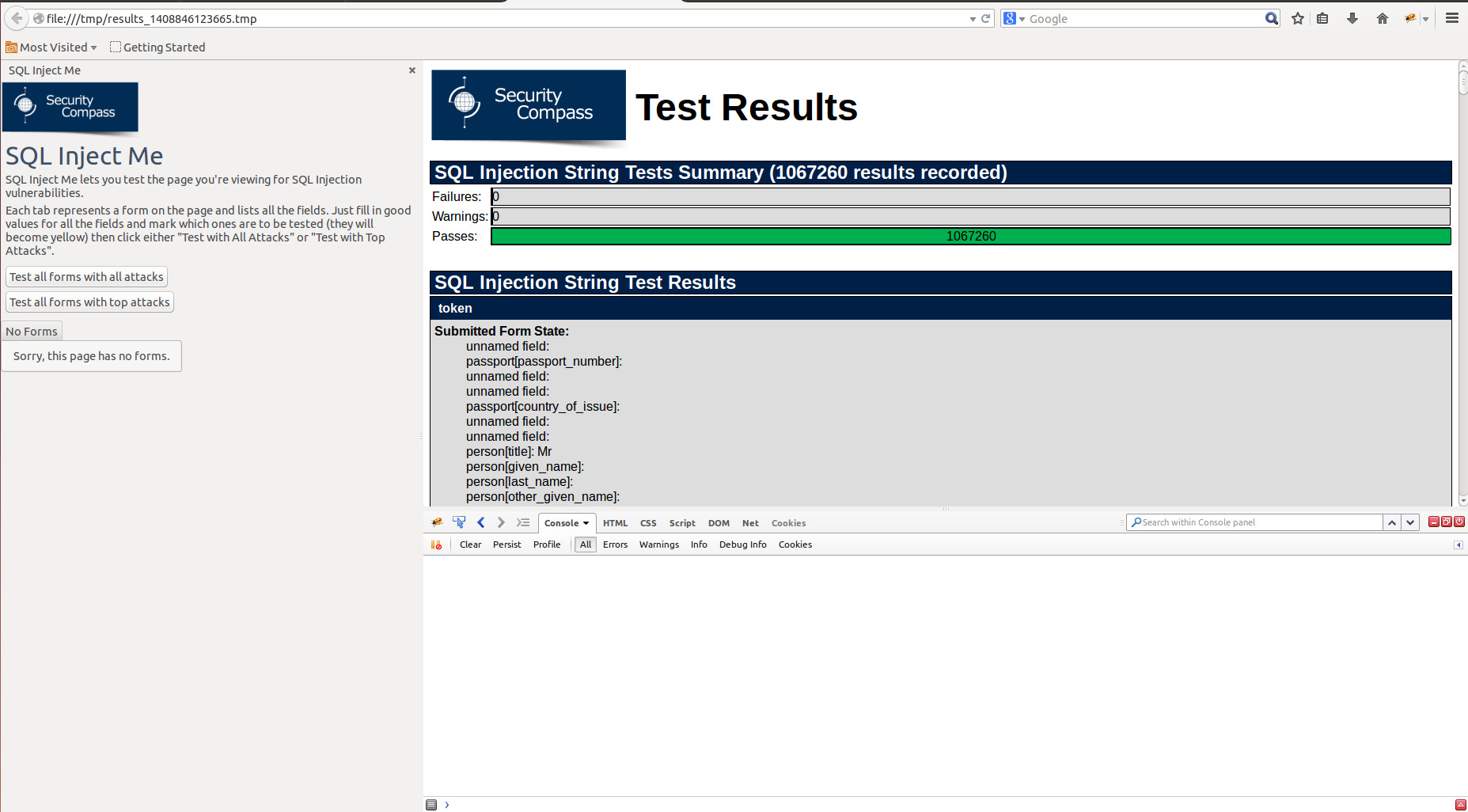Image resolution: width=1468 pixels, height=812 pixels.
Task: Select the 'passport[passport_number]:' row
Action: [x=544, y=362]
